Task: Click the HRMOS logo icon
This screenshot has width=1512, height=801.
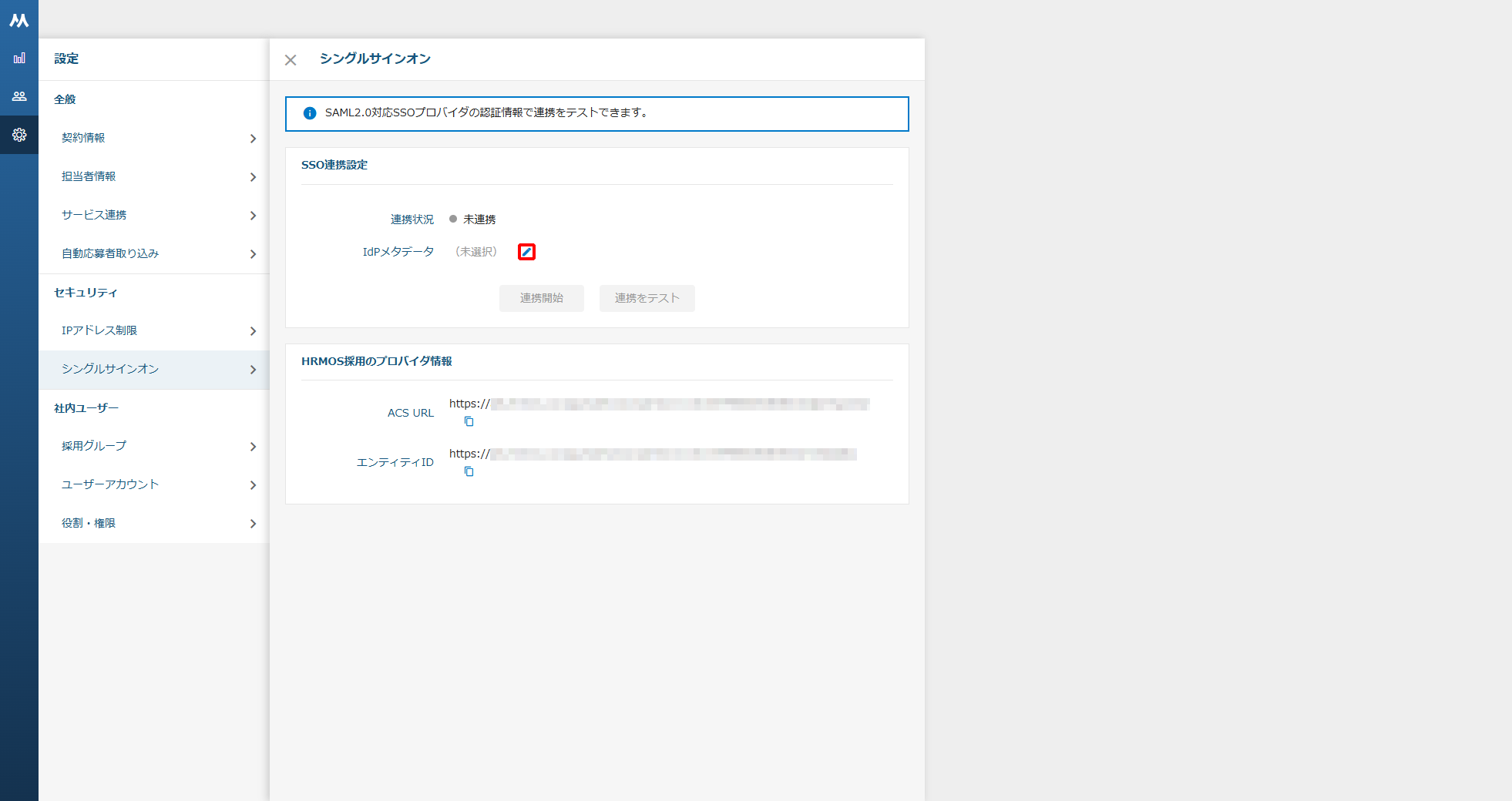Action: pos(19,21)
